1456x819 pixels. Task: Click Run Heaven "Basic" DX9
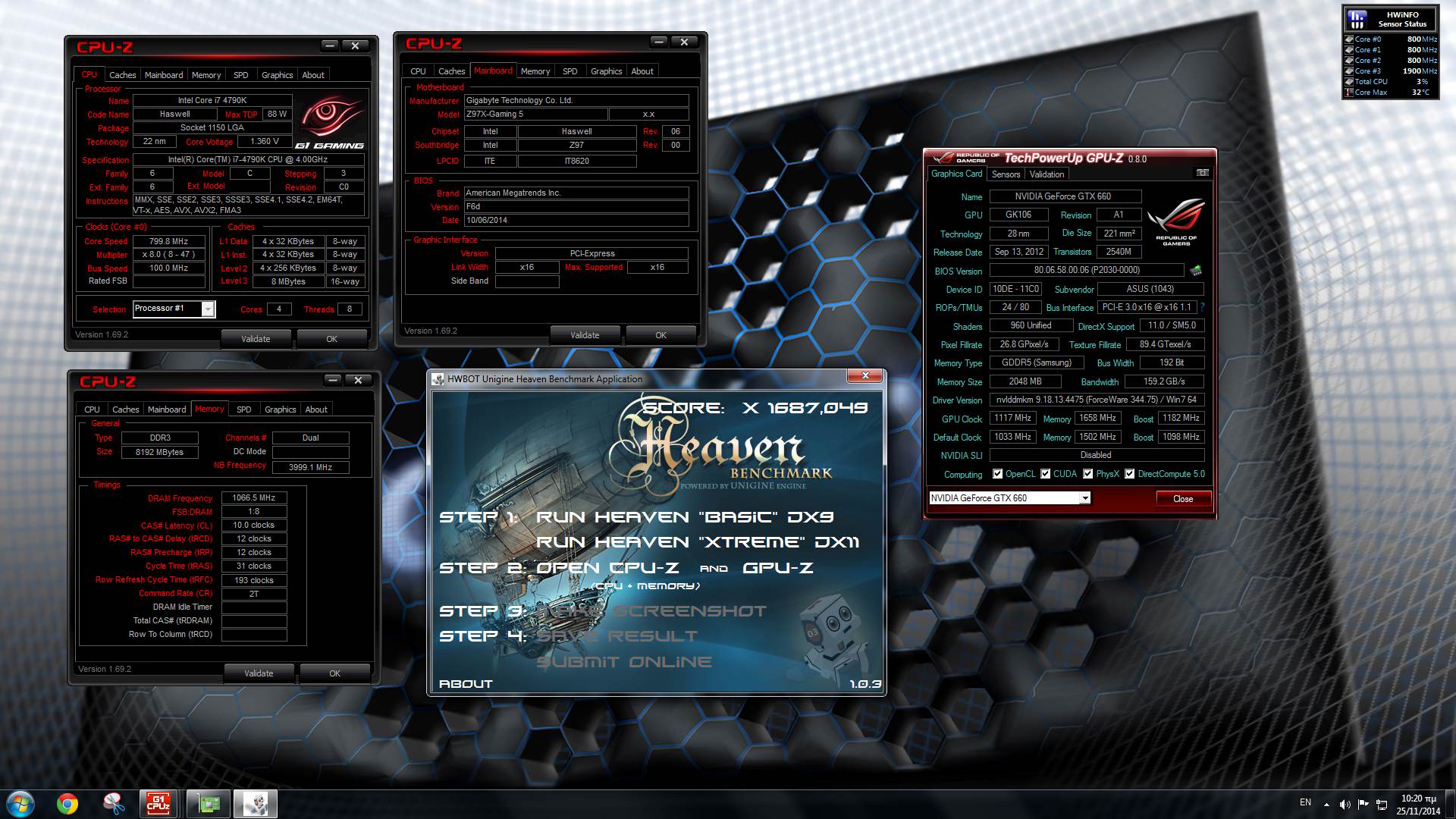[685, 517]
